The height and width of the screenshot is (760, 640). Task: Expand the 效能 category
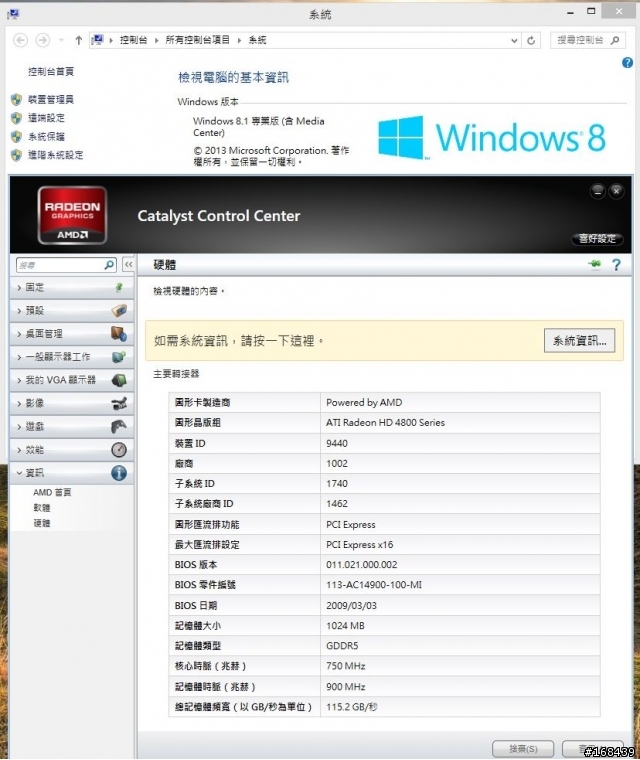tap(71, 450)
